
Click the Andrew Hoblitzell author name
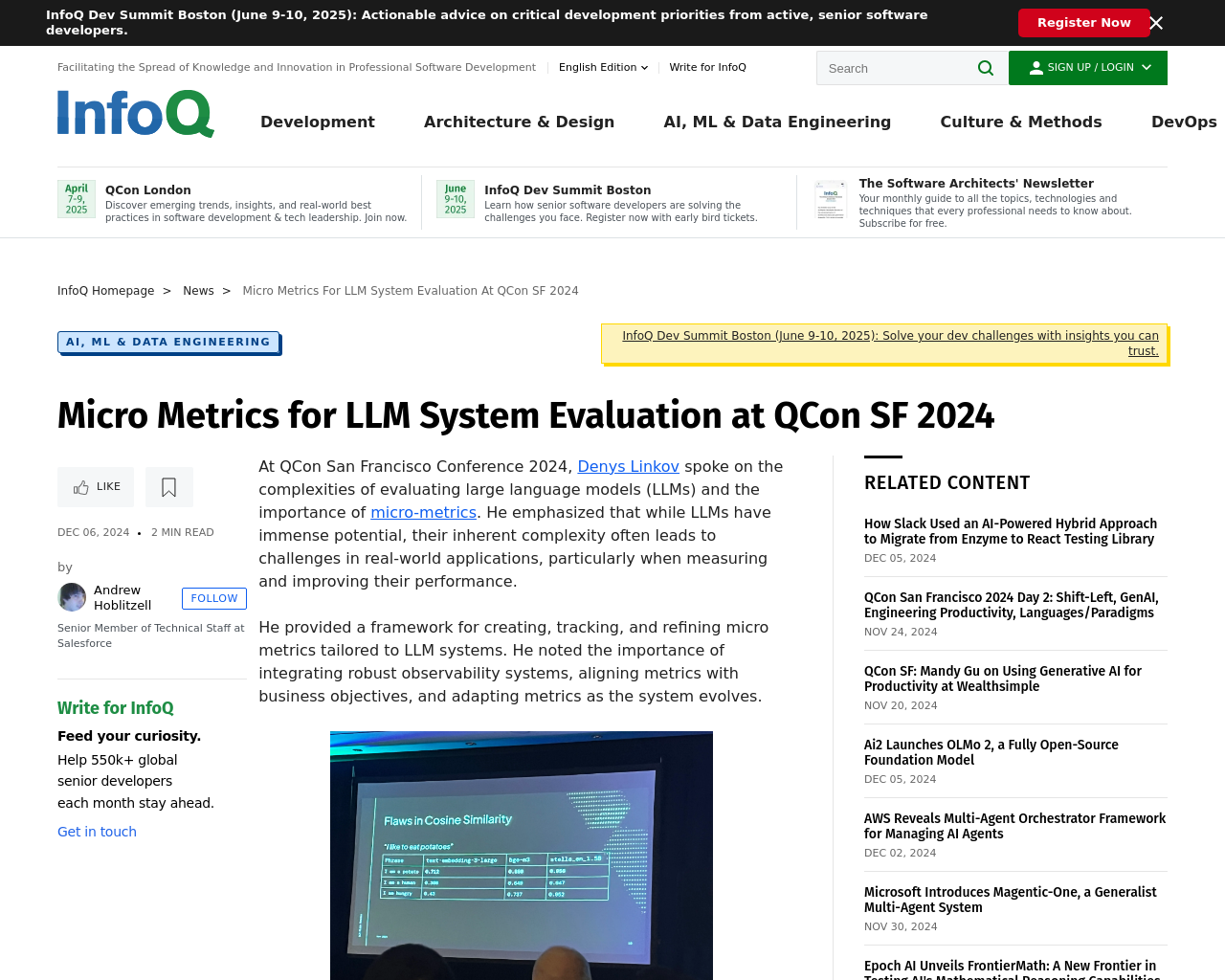pyautogui.click(x=122, y=597)
